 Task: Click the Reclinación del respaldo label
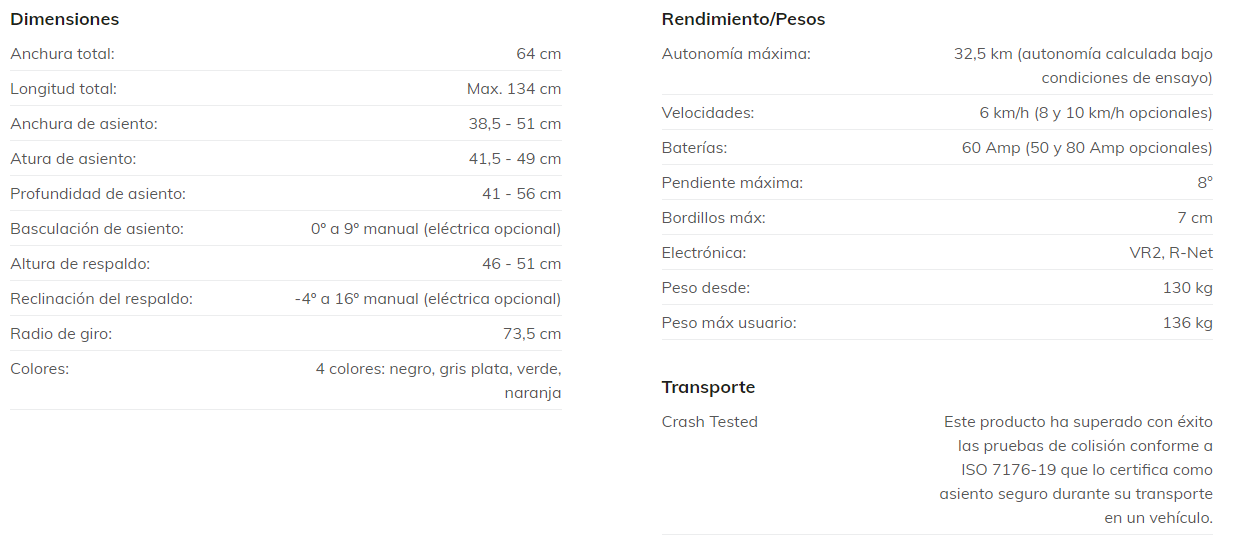point(101,298)
